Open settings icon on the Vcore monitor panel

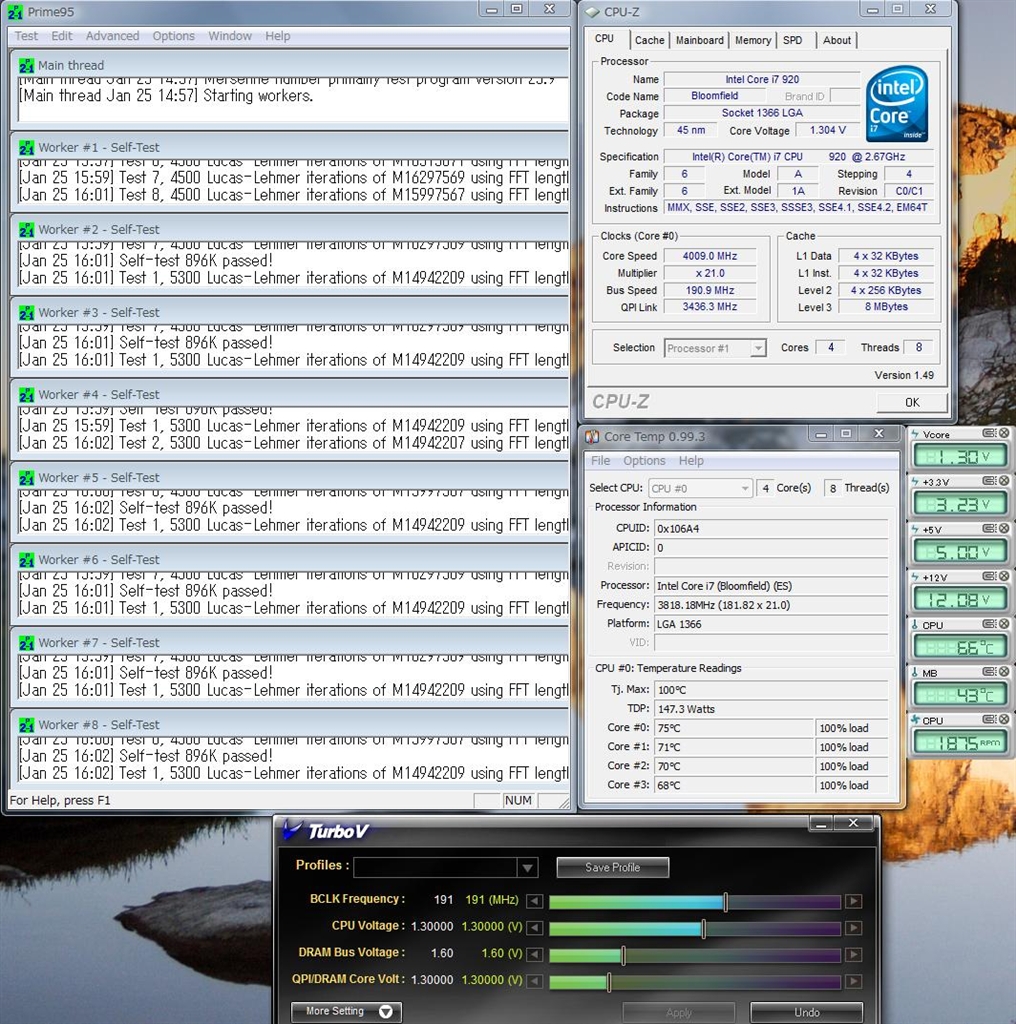(989, 433)
